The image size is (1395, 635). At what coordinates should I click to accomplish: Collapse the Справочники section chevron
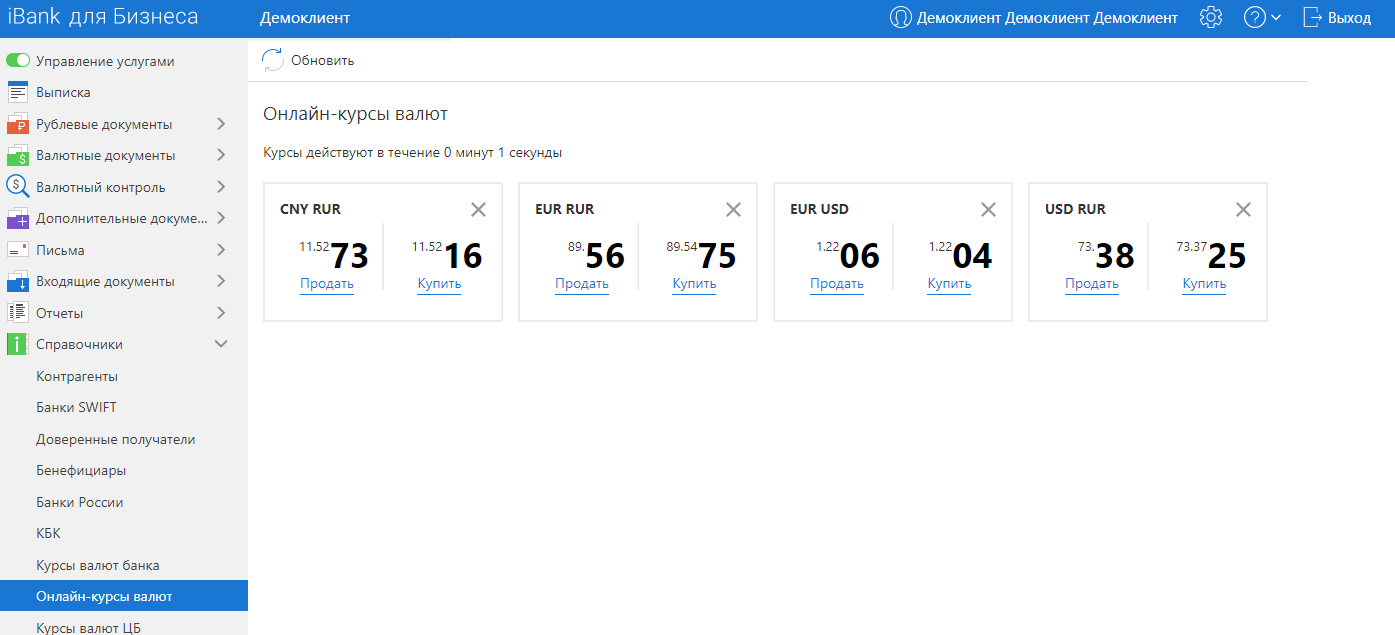tap(221, 344)
